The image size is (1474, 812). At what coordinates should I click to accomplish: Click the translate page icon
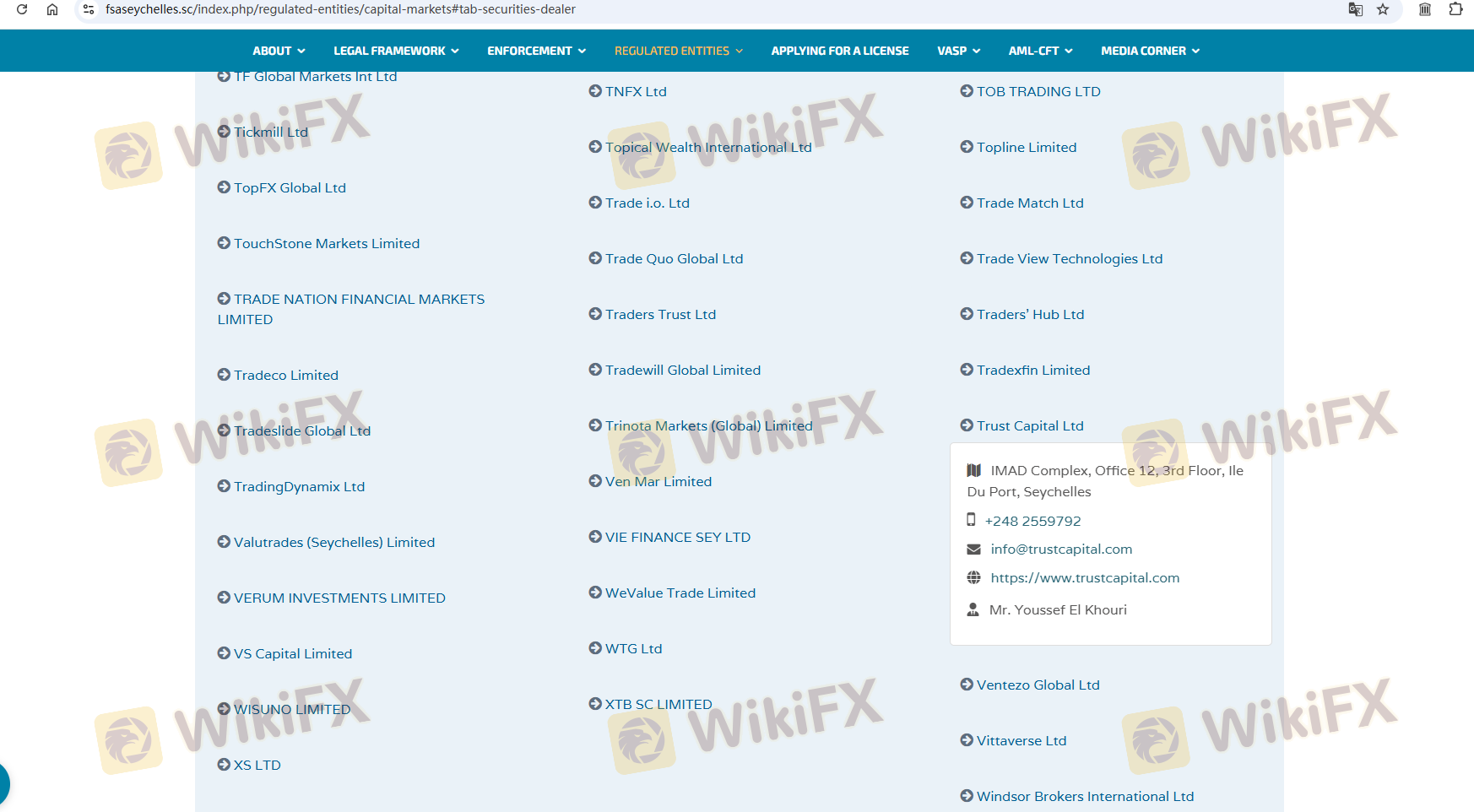point(1355,9)
